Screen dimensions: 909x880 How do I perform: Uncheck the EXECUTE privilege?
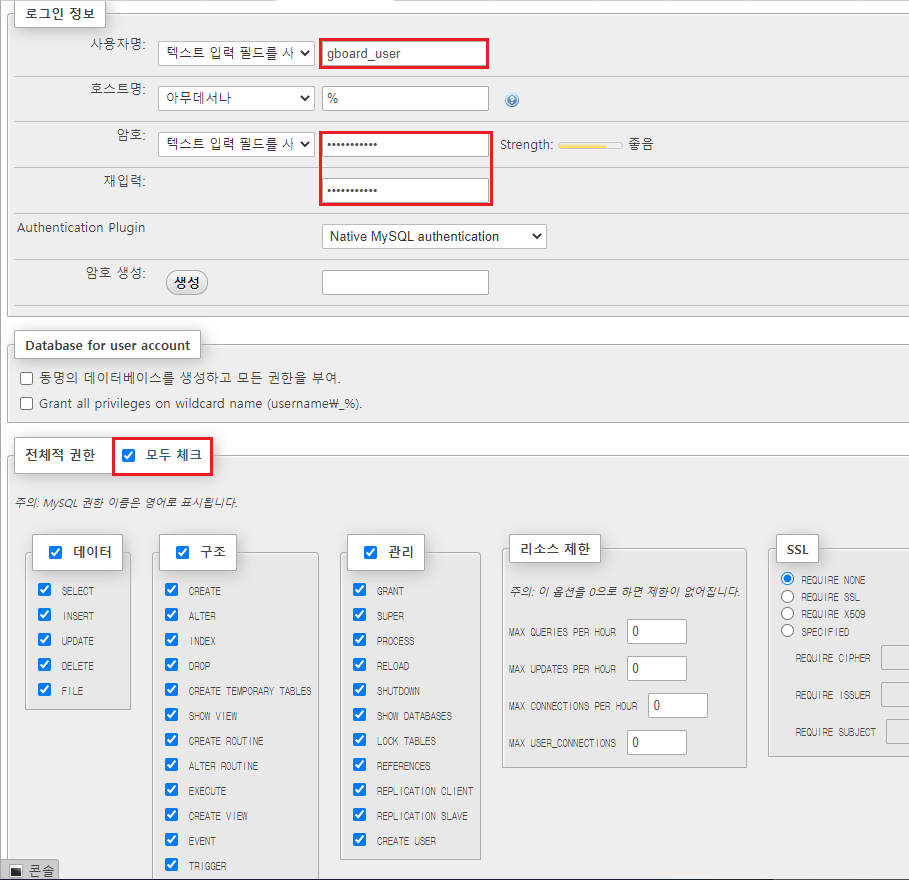coord(172,790)
